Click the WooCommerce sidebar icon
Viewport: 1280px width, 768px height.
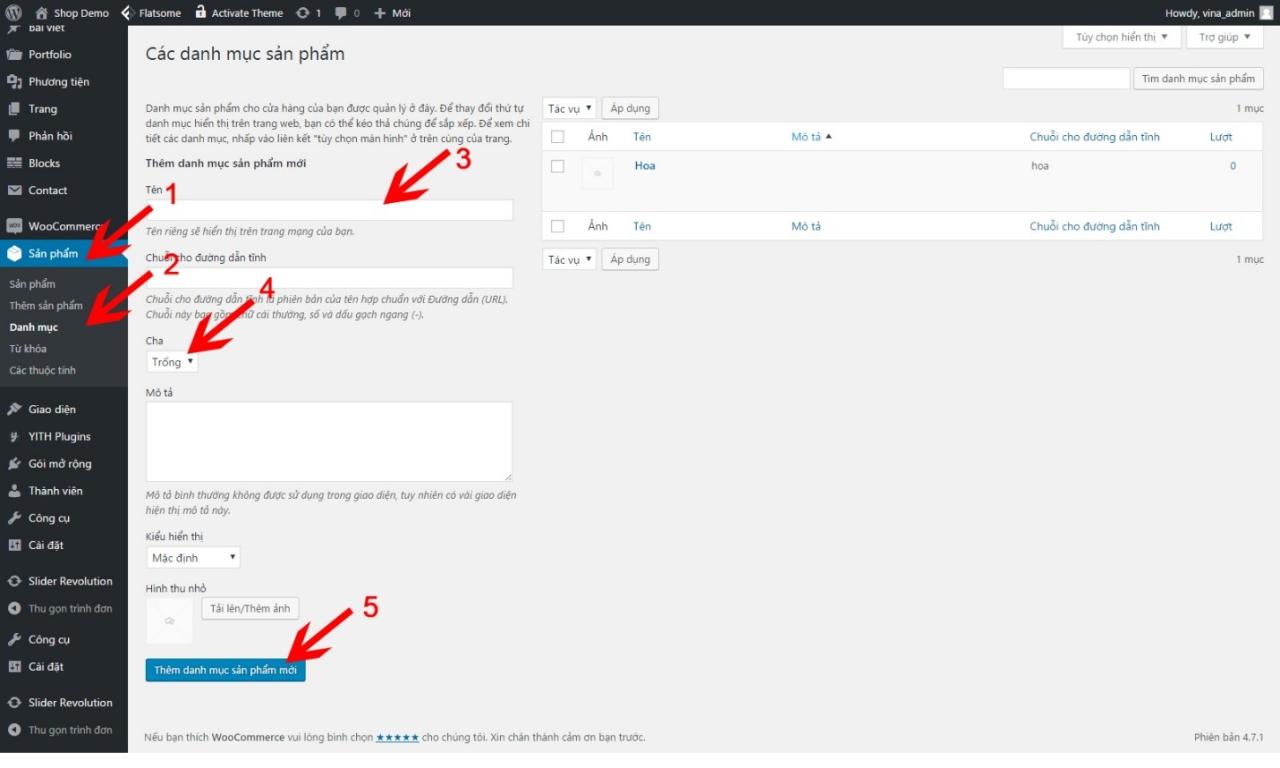[14, 226]
